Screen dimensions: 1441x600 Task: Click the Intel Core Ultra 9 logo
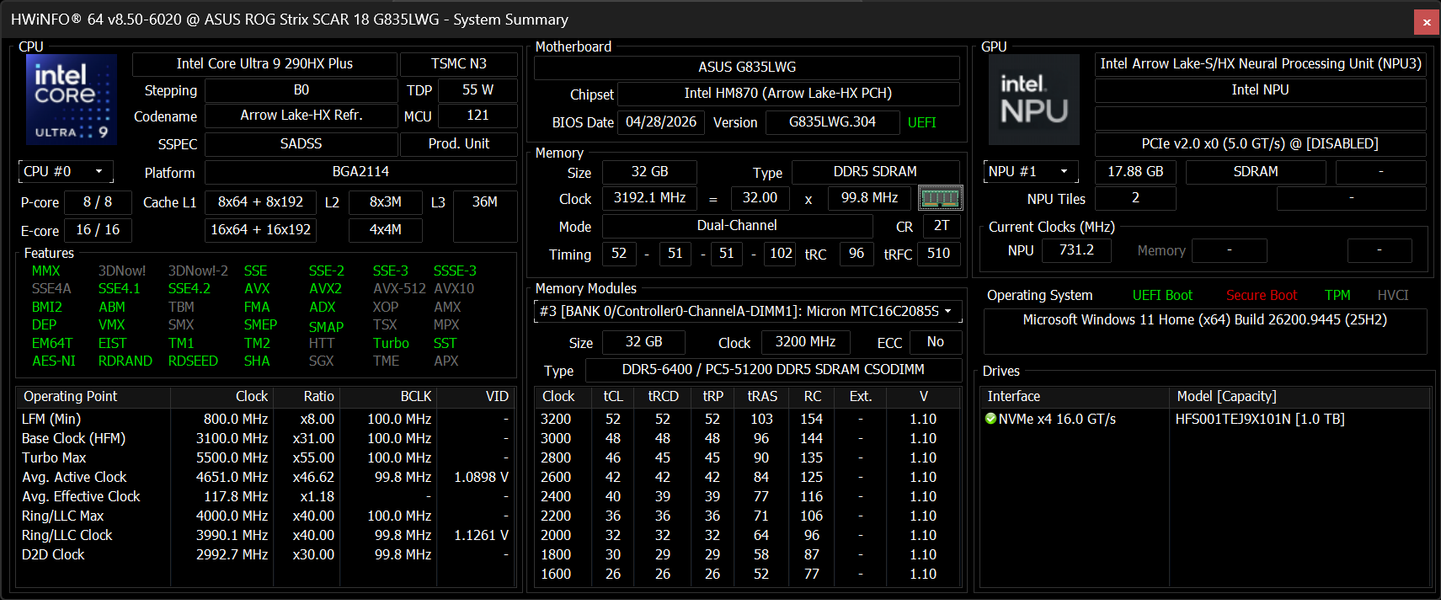pos(71,100)
